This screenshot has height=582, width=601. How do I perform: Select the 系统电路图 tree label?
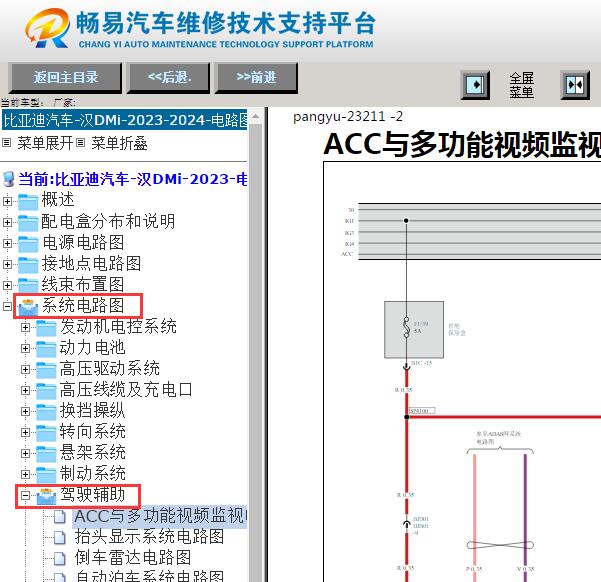click(83, 306)
